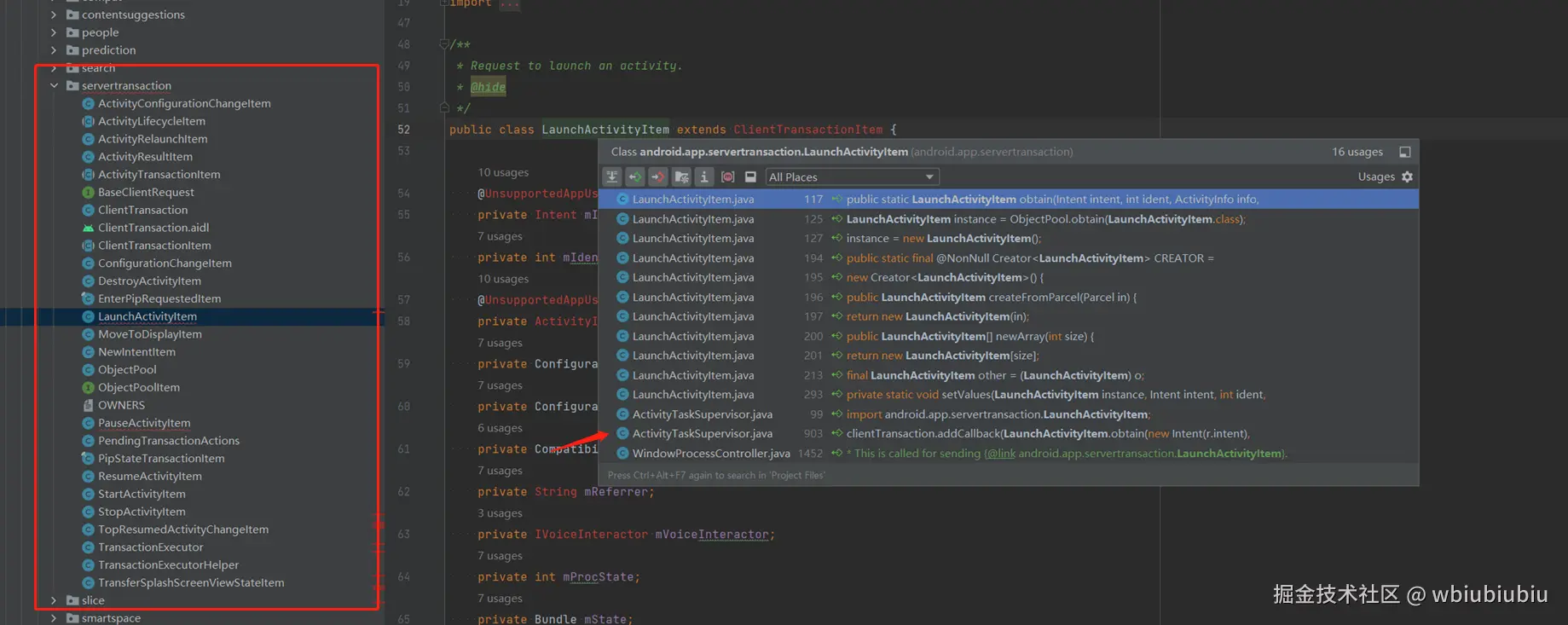Open ClientTransaction.aidl file
Screen dimensions: 1568x625
pos(153,228)
